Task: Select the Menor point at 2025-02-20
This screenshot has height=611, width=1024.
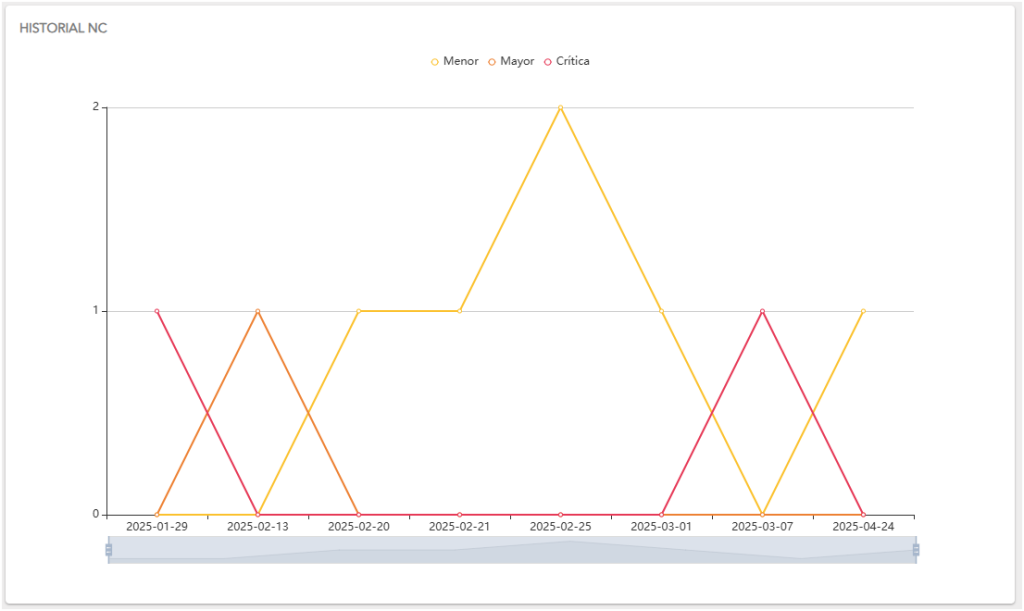Action: [359, 311]
